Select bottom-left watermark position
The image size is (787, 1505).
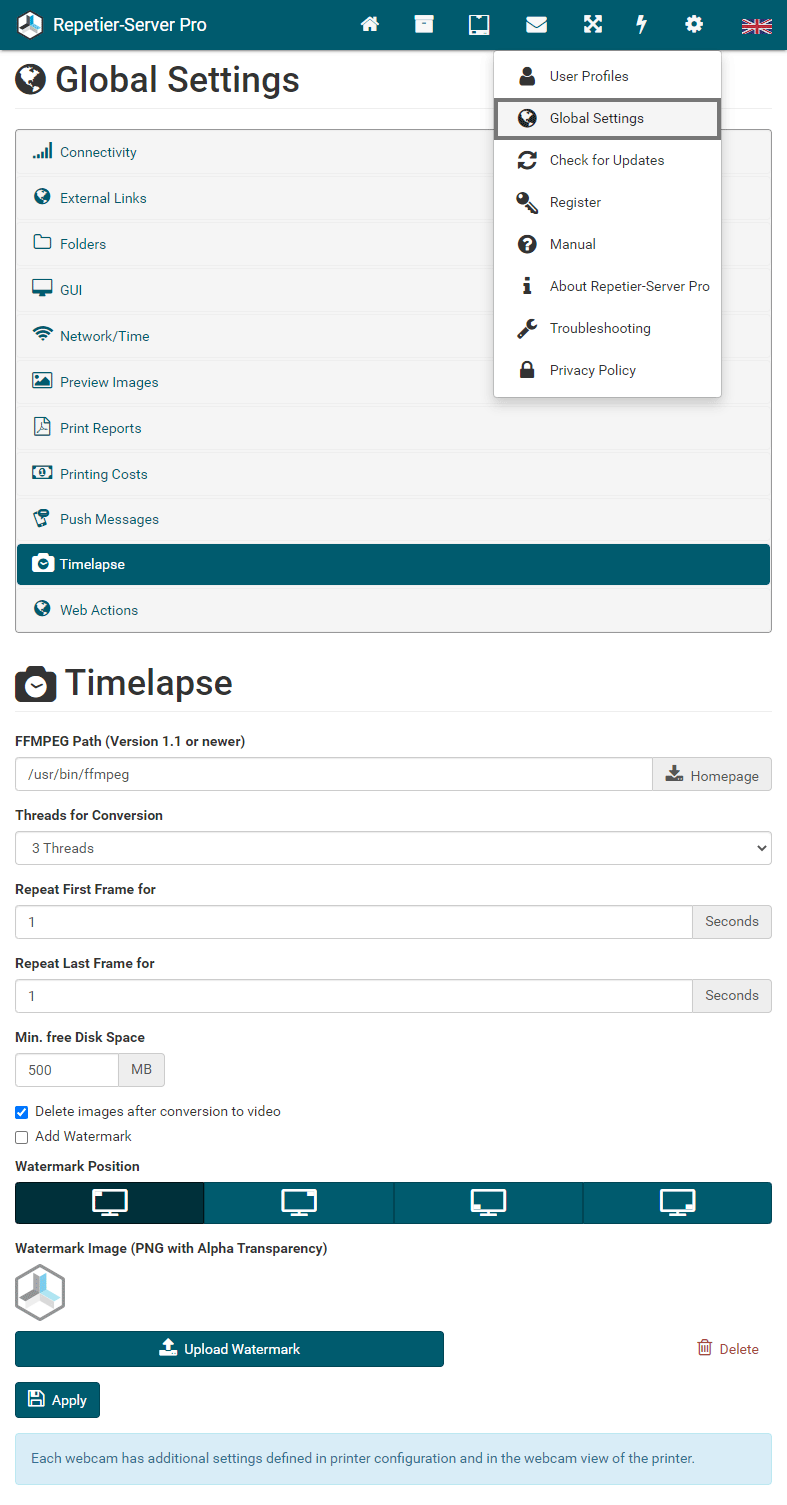(x=488, y=1203)
